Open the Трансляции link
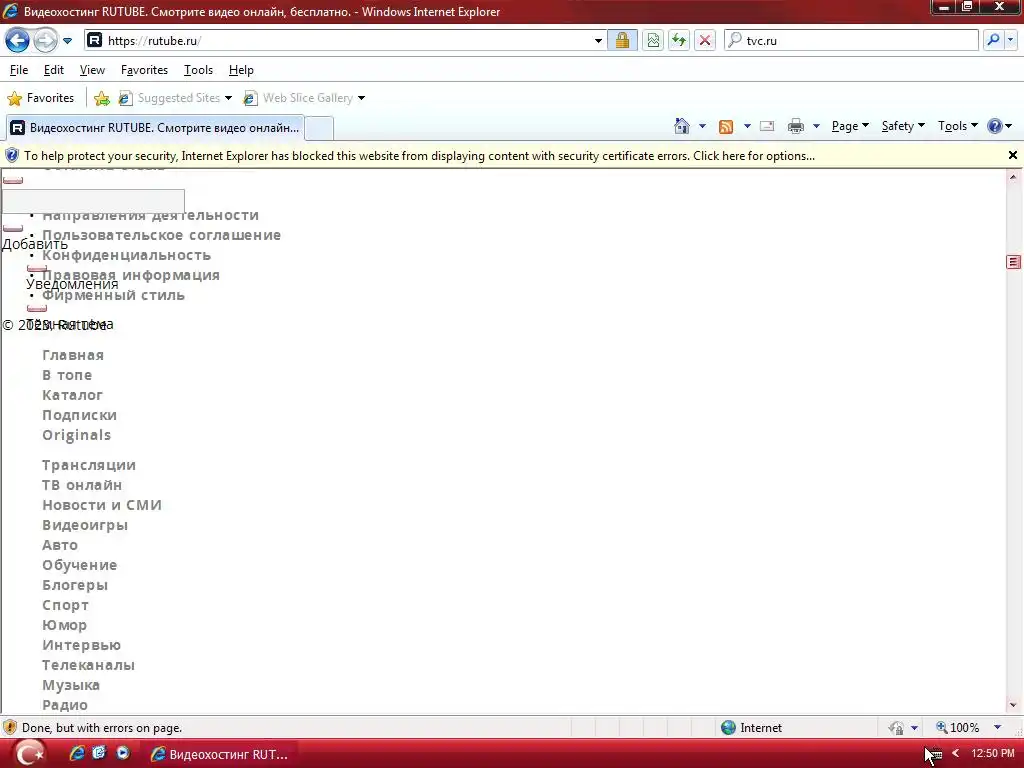1024x768 pixels. tap(89, 465)
